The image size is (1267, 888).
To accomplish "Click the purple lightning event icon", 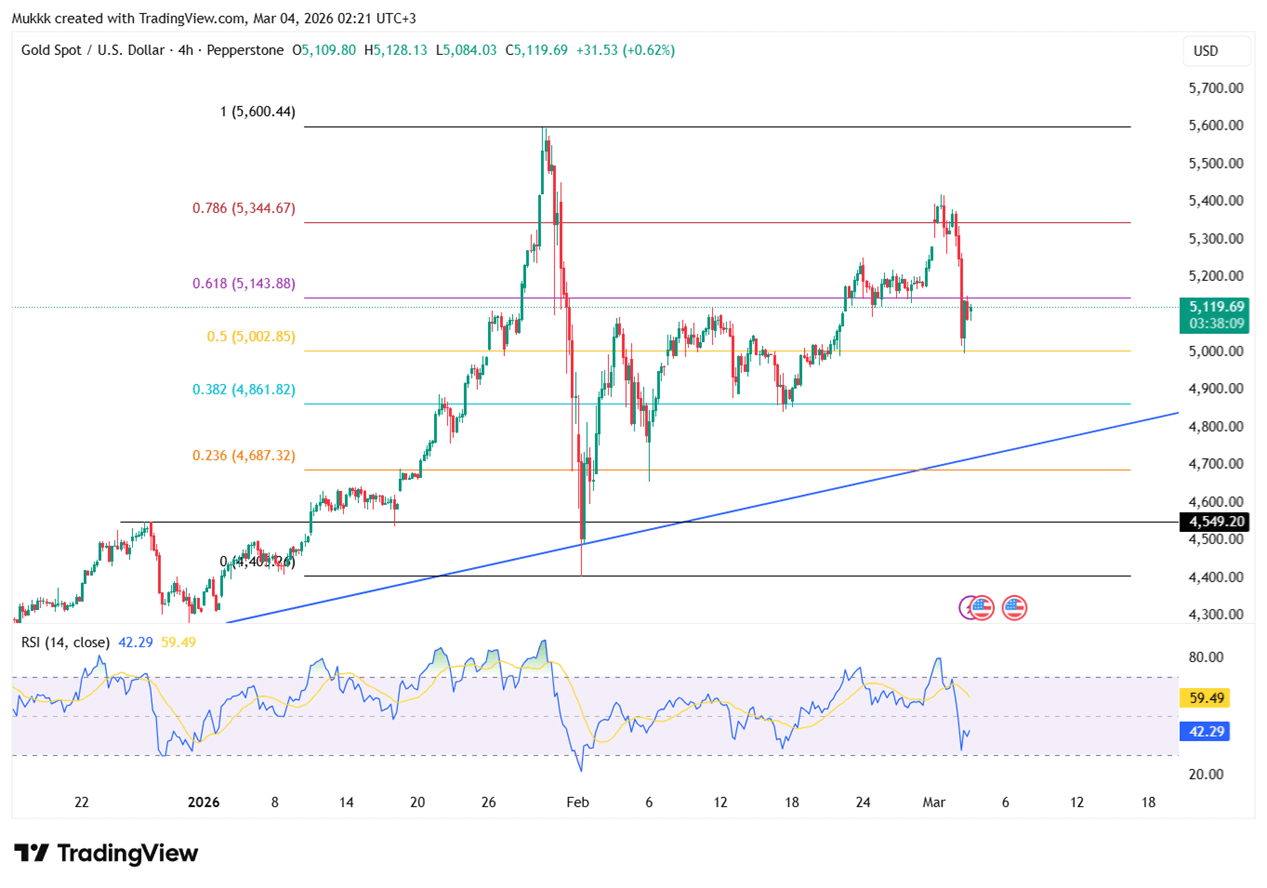I will click(967, 607).
